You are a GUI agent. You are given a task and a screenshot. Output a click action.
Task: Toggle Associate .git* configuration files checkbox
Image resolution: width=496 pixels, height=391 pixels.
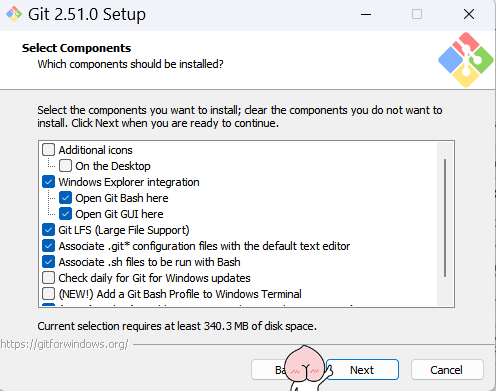(x=48, y=246)
